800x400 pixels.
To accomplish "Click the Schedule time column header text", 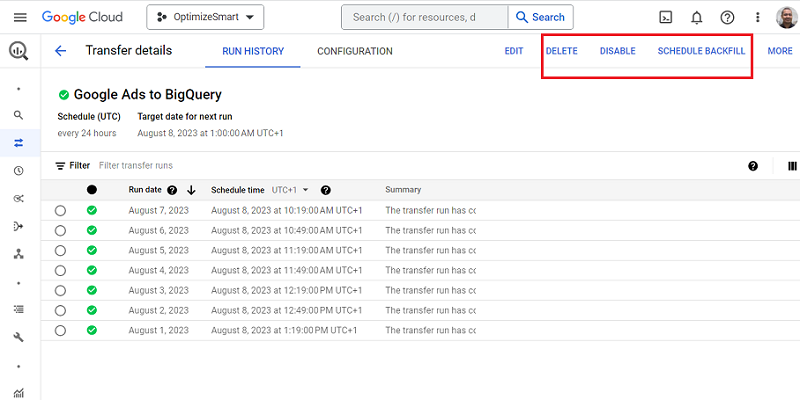I will pyautogui.click(x=238, y=190).
